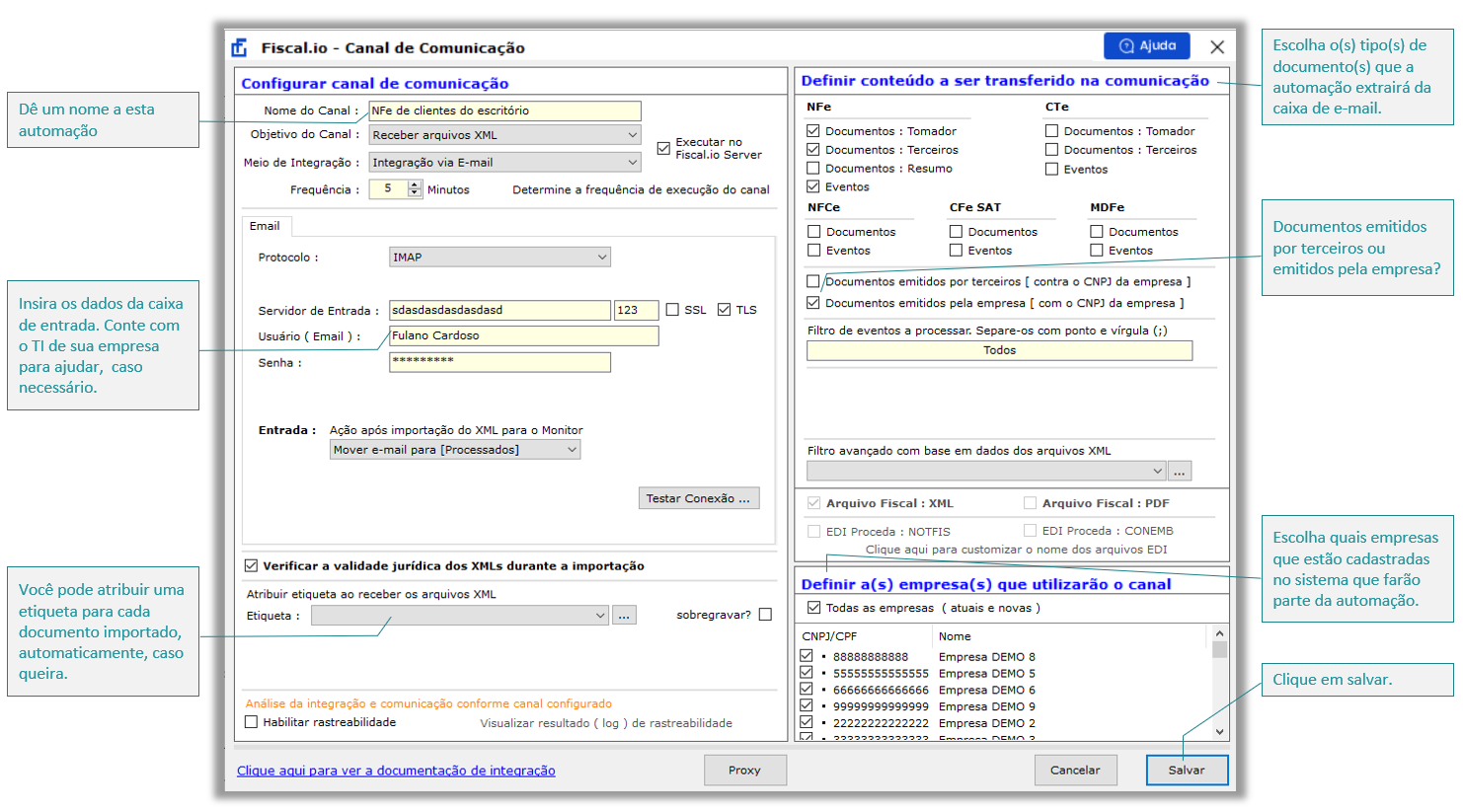1463x812 pixels.
Task: Enable CFe SAT Eventos checkbox
Action: click(956, 250)
